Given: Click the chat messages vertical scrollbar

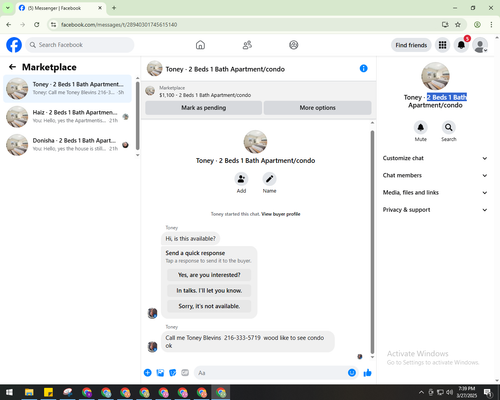Looking at the screenshot, I should [x=372, y=242].
